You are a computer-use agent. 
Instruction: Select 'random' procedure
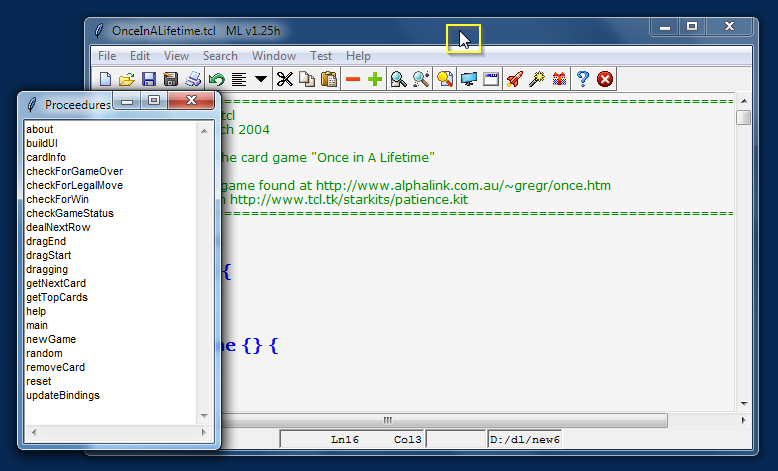45,353
